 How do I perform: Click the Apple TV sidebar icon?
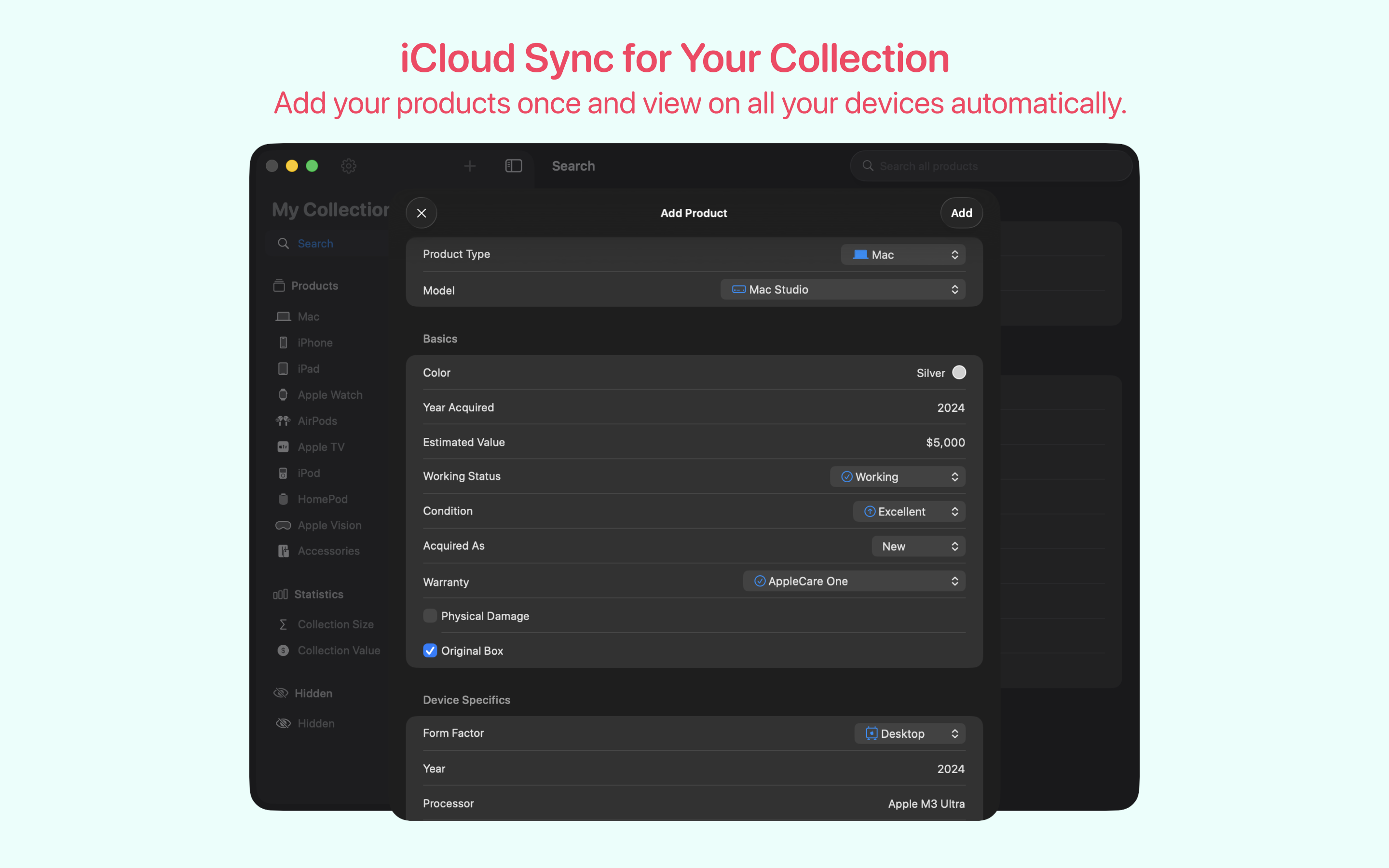(x=283, y=447)
